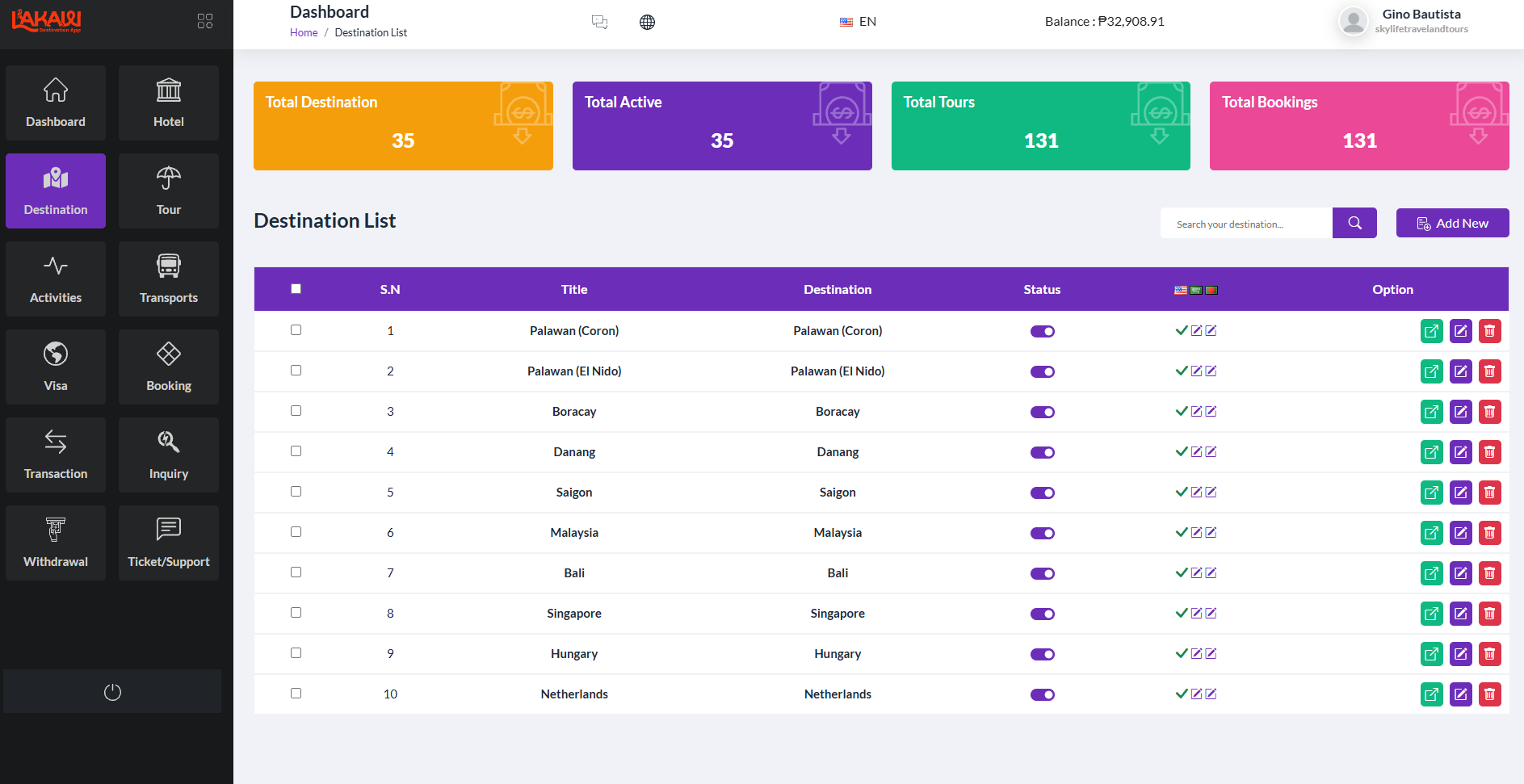The image size is (1524, 784).
Task: Click the globe icon in top bar
Action: tap(647, 22)
